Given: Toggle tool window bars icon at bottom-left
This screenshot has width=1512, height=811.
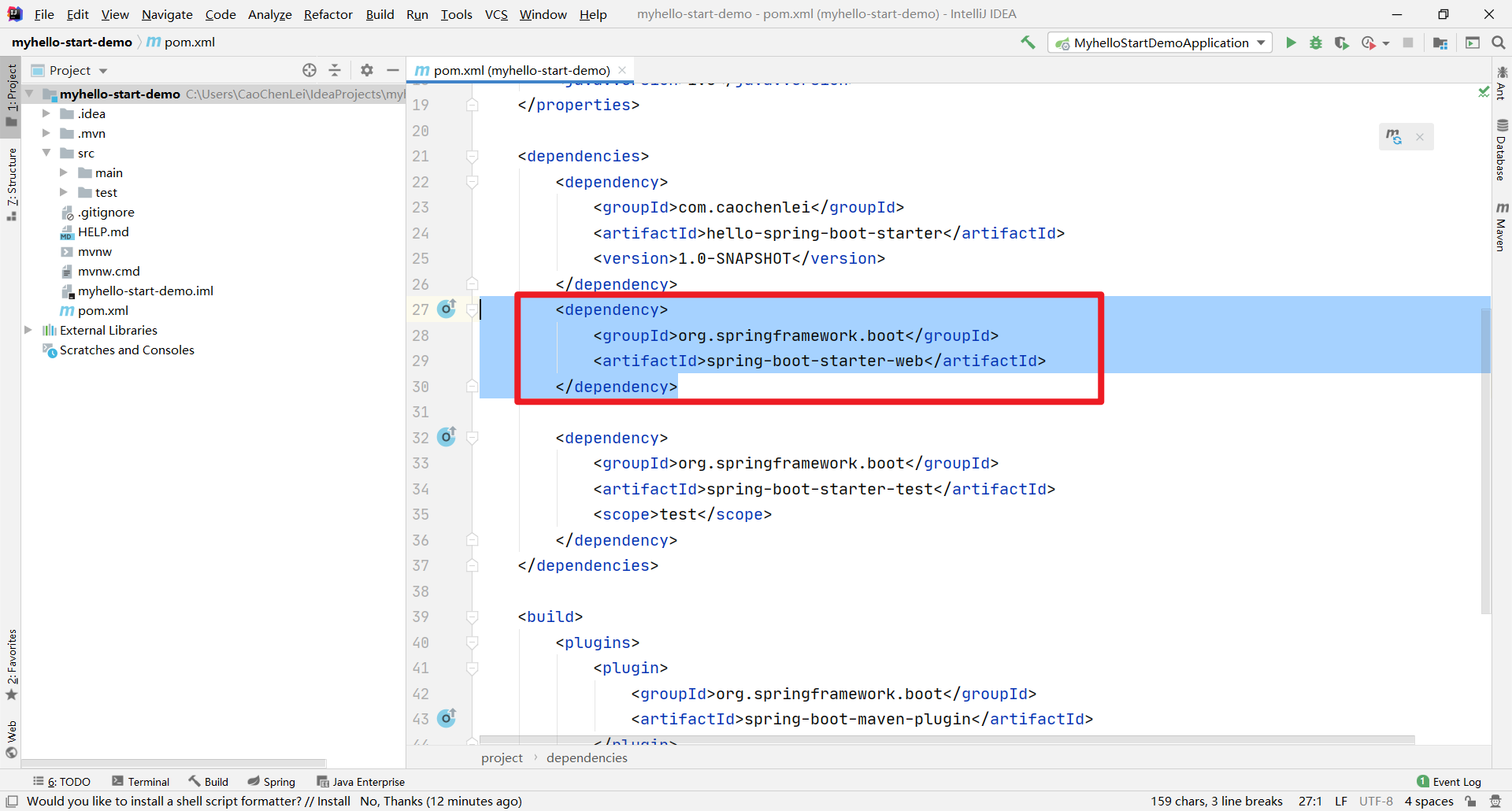Looking at the screenshot, I should [x=12, y=802].
